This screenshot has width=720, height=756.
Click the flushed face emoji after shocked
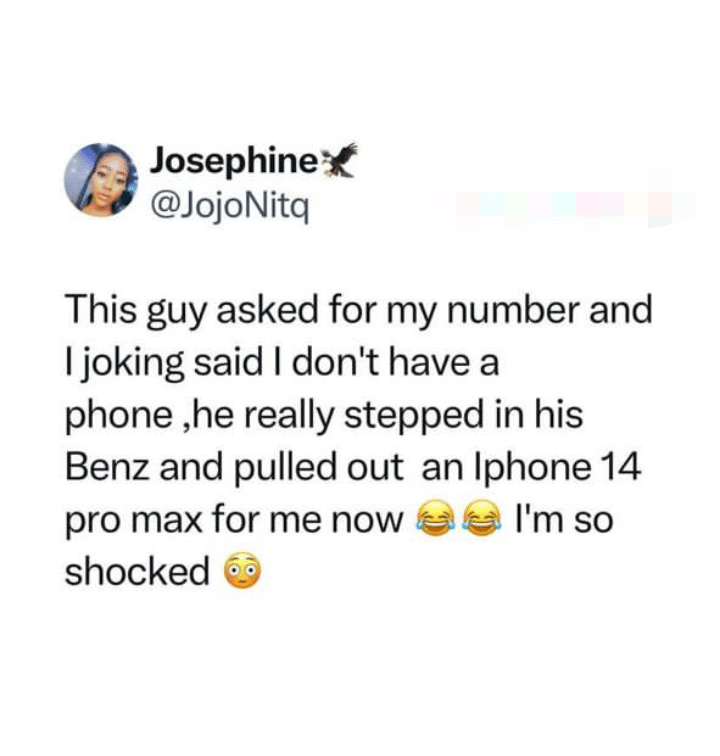[243, 572]
